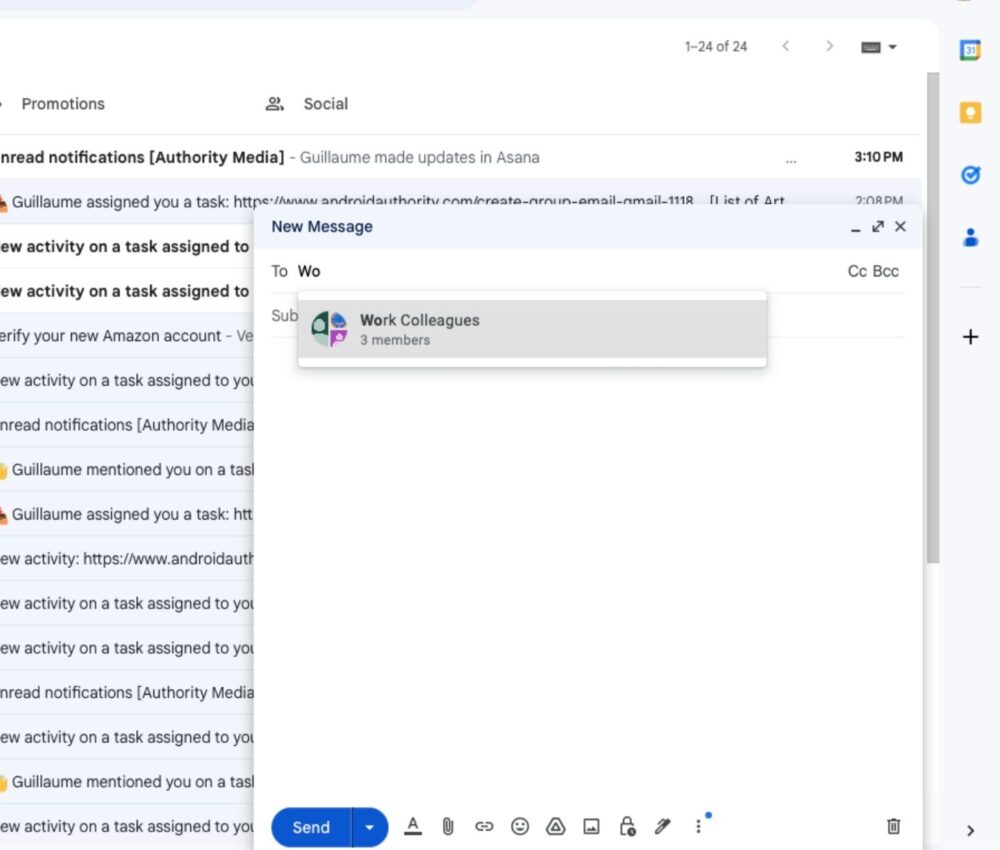Screen dimensions: 1000x850
Task: Open the Contacts side panel
Action: click(970, 237)
